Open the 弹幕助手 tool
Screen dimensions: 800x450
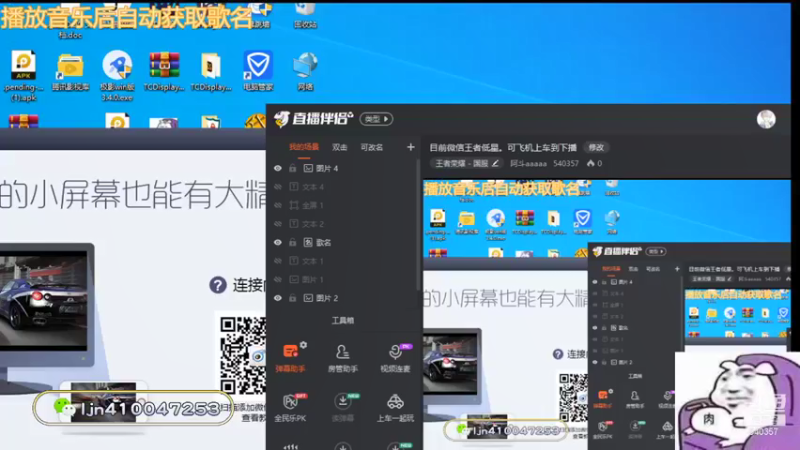(290, 358)
